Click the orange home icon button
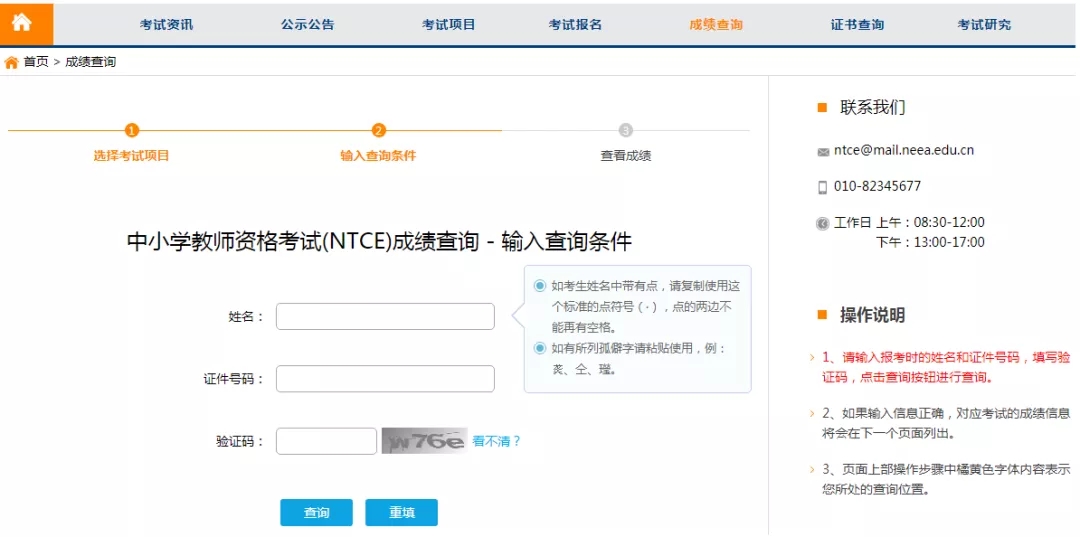 22,23
